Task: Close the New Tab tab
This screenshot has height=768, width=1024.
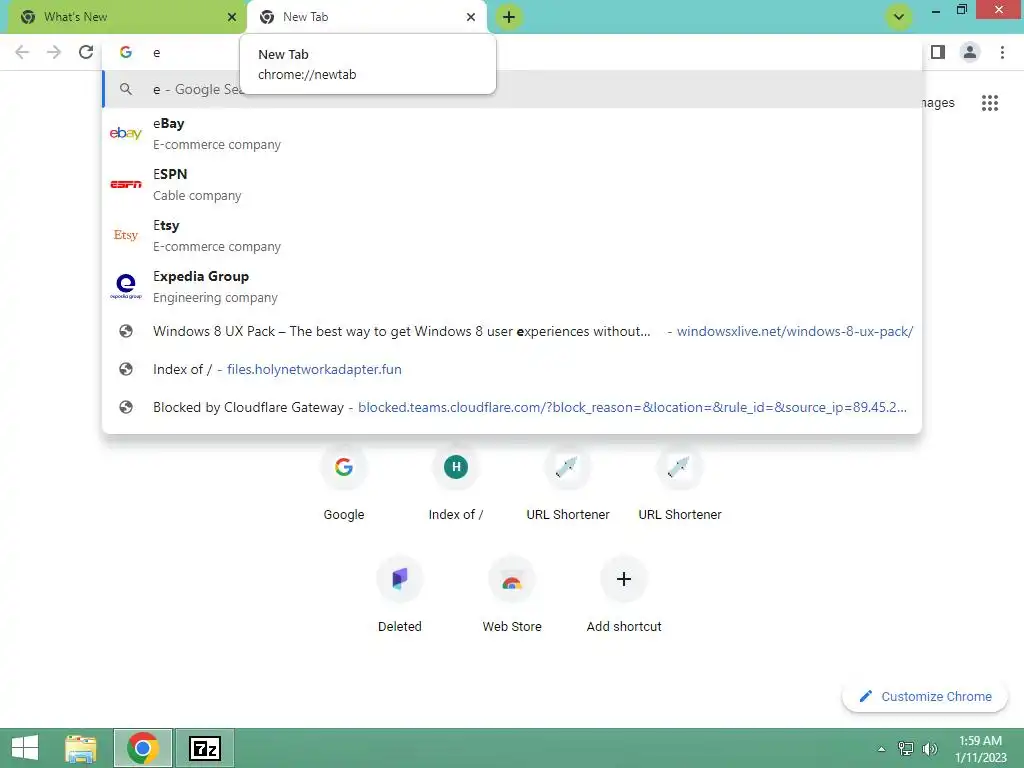Action: point(471,17)
